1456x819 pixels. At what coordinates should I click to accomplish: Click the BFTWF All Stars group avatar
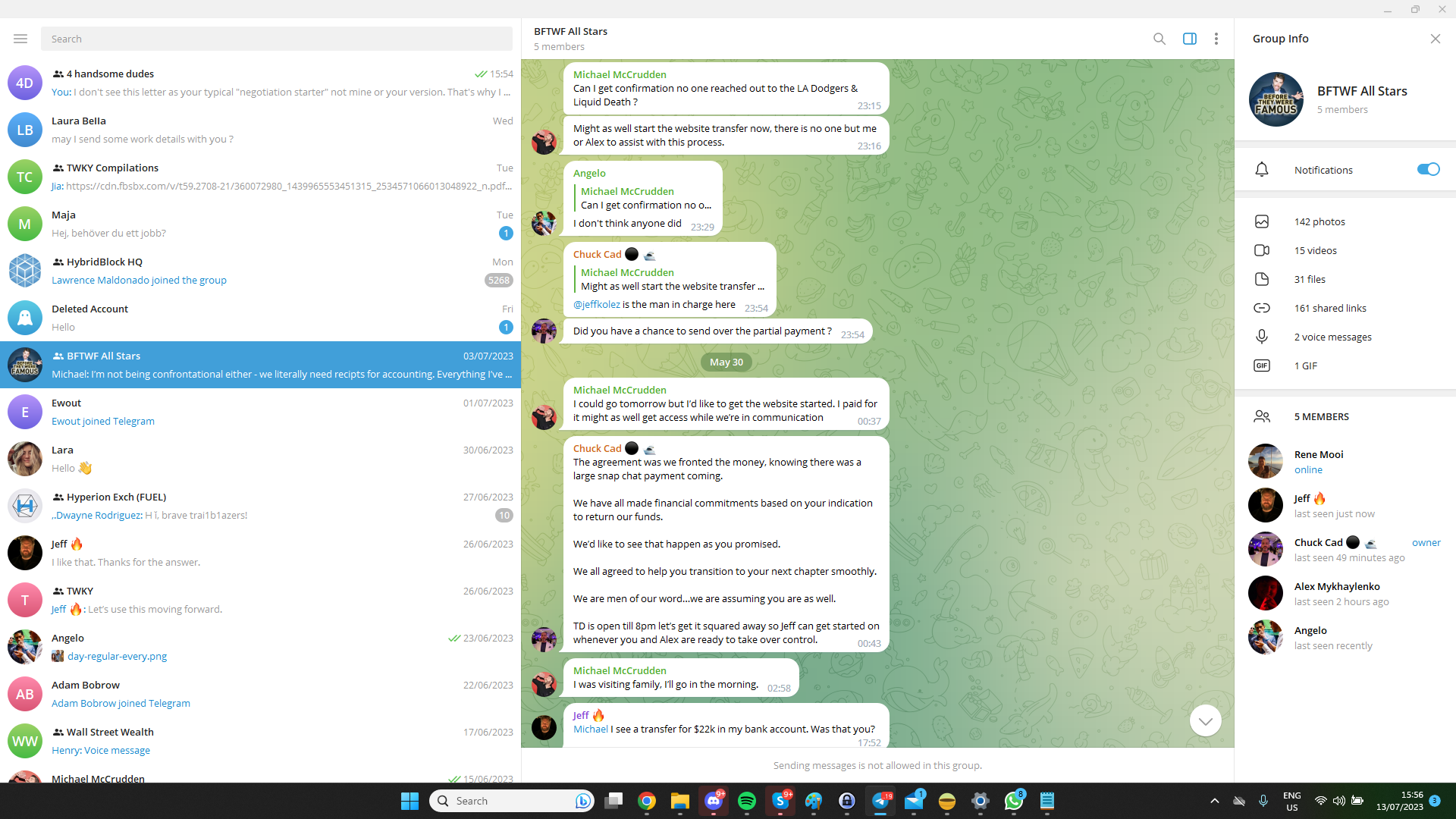coord(1276,99)
